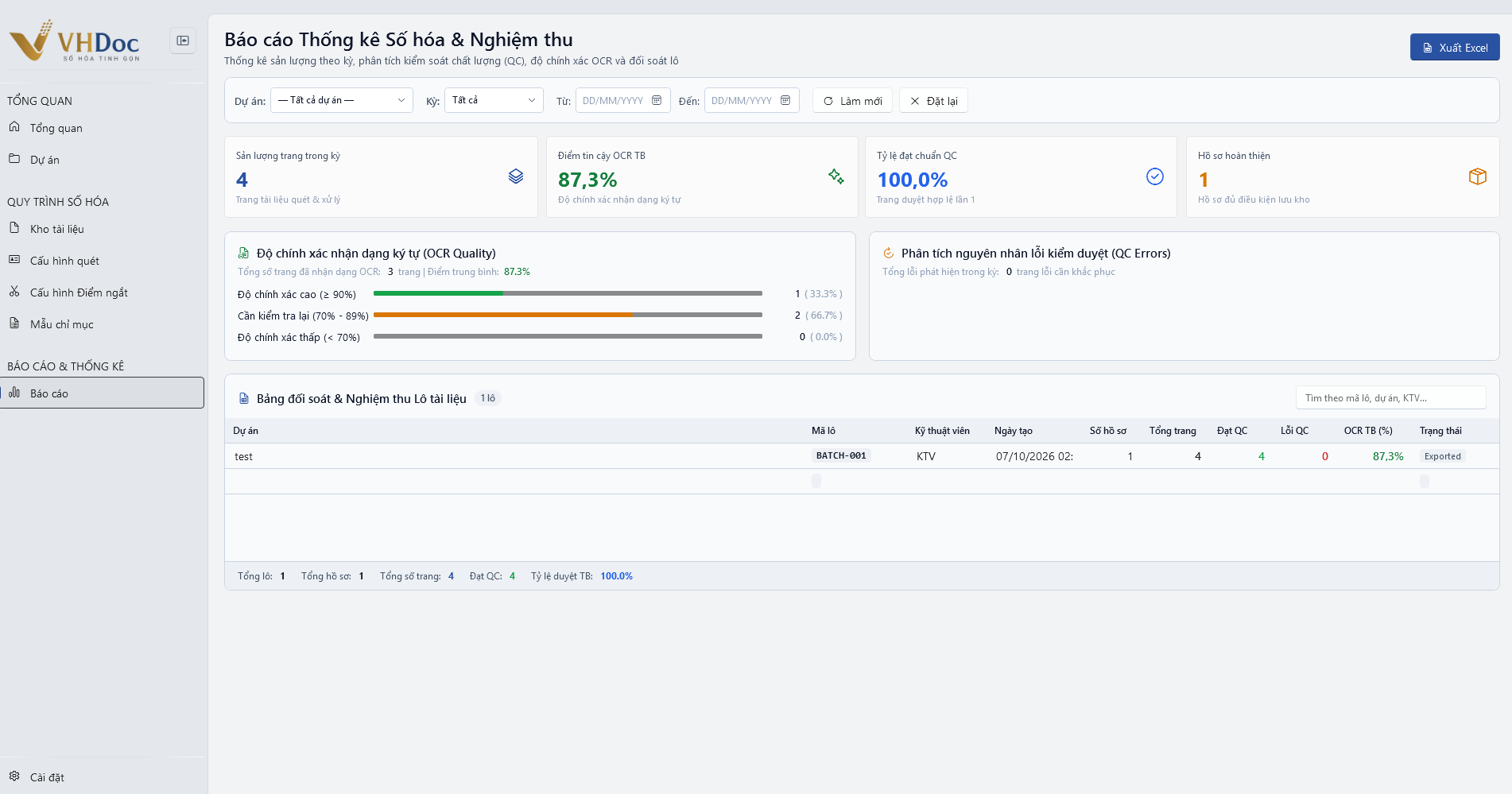Expand the Dự án project dropdown
This screenshot has width=1512, height=794.
pyautogui.click(x=342, y=100)
